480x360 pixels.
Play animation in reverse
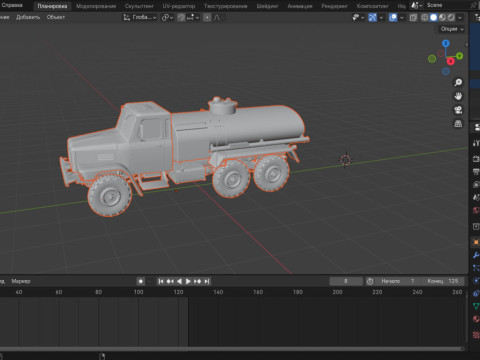[179, 281]
